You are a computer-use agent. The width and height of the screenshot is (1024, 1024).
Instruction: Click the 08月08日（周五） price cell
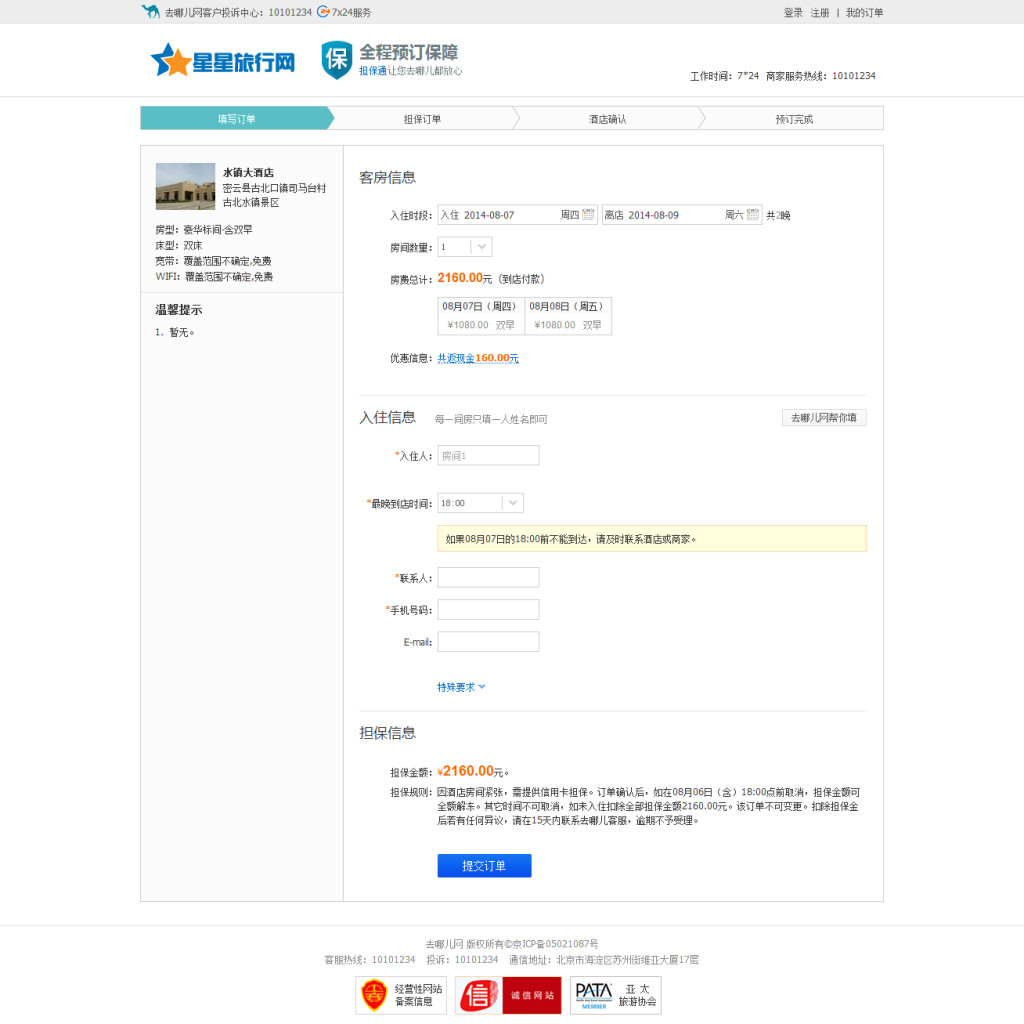pos(568,315)
